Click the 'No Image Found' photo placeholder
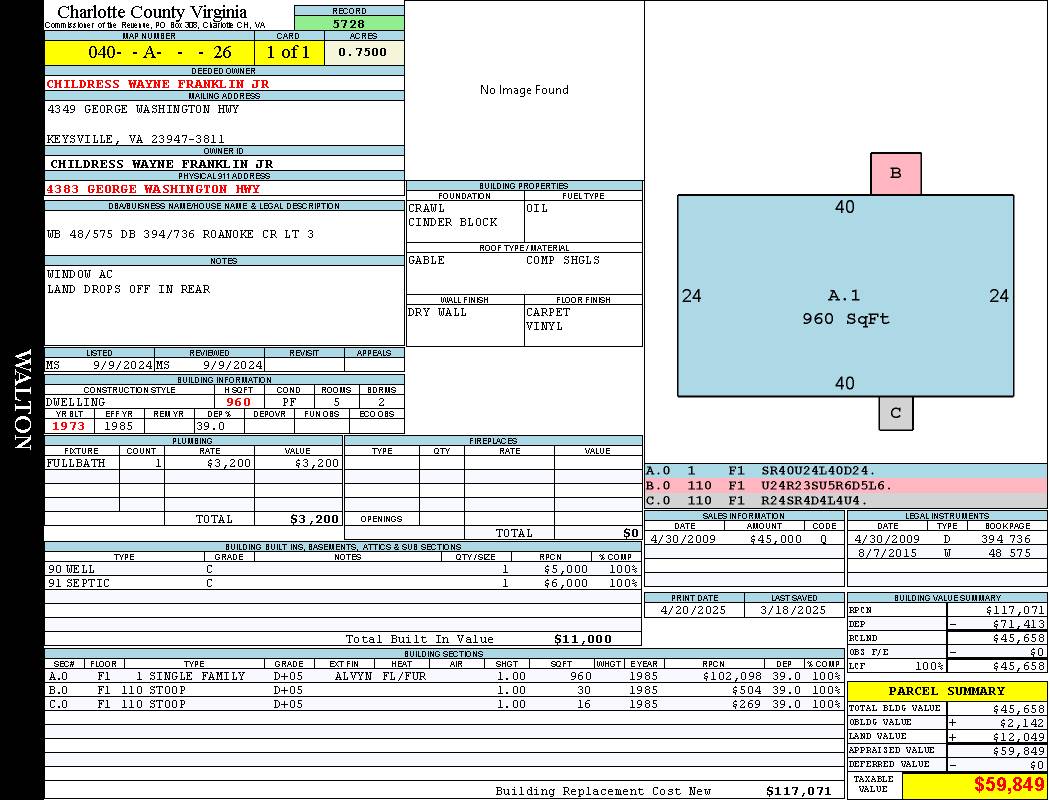The width and height of the screenshot is (1050, 800). [524, 90]
